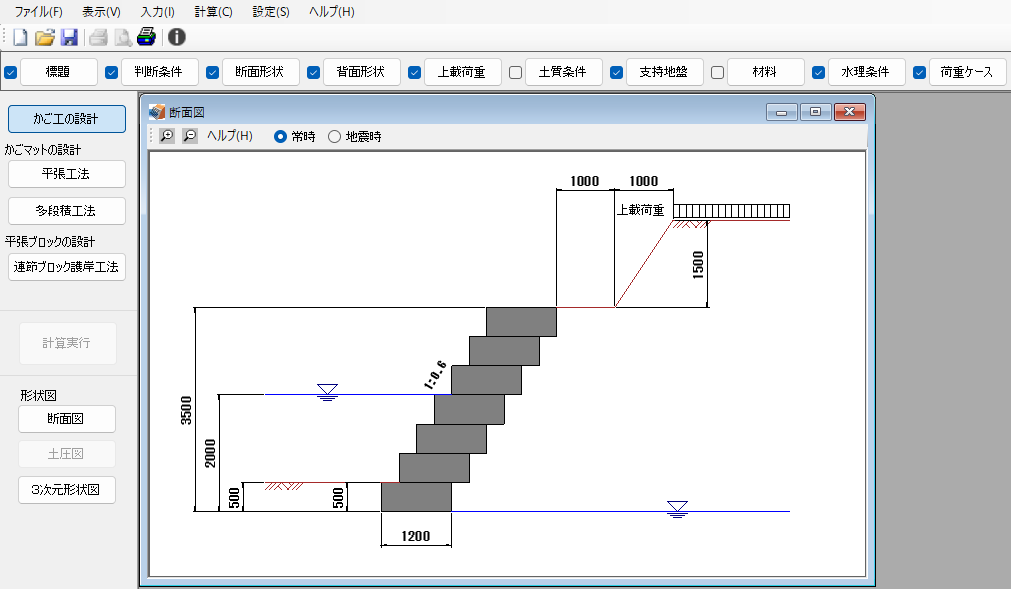The image size is (1011, 589).
Task: Select 連節ブロック護岸工法 design
Action: [66, 267]
